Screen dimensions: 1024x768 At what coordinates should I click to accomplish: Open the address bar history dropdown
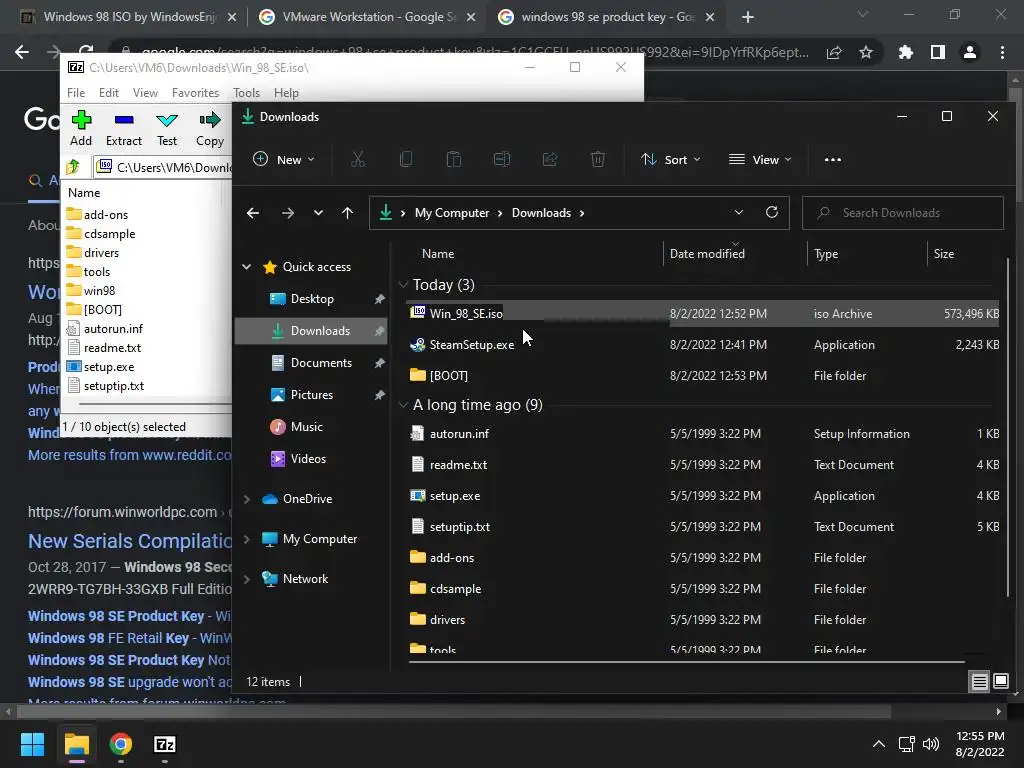pos(739,212)
